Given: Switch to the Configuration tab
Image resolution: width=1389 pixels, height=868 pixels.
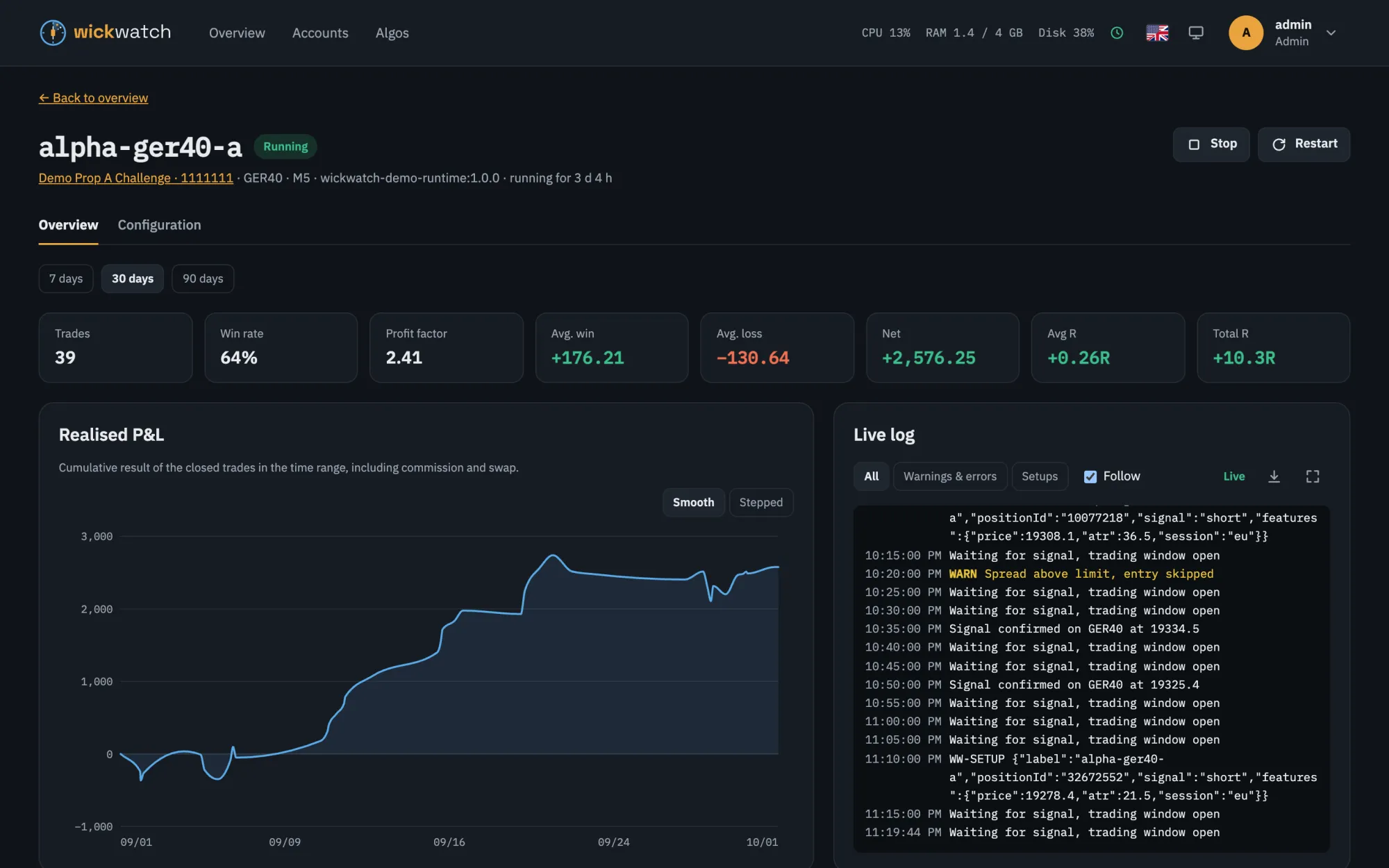Looking at the screenshot, I should pos(159,225).
